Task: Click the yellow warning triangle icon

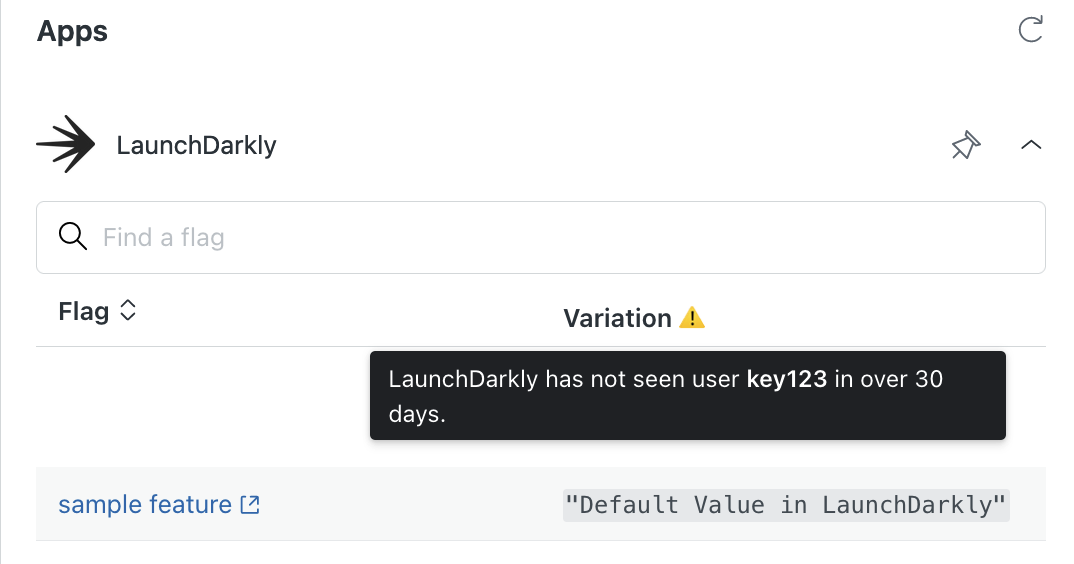Action: 692,318
